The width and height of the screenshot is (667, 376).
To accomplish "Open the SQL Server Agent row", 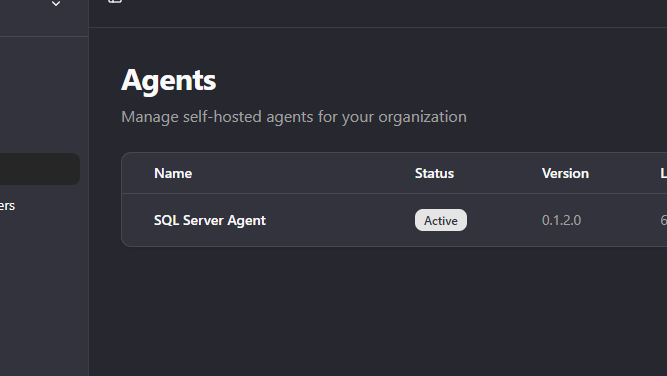I will pyautogui.click(x=394, y=220).
